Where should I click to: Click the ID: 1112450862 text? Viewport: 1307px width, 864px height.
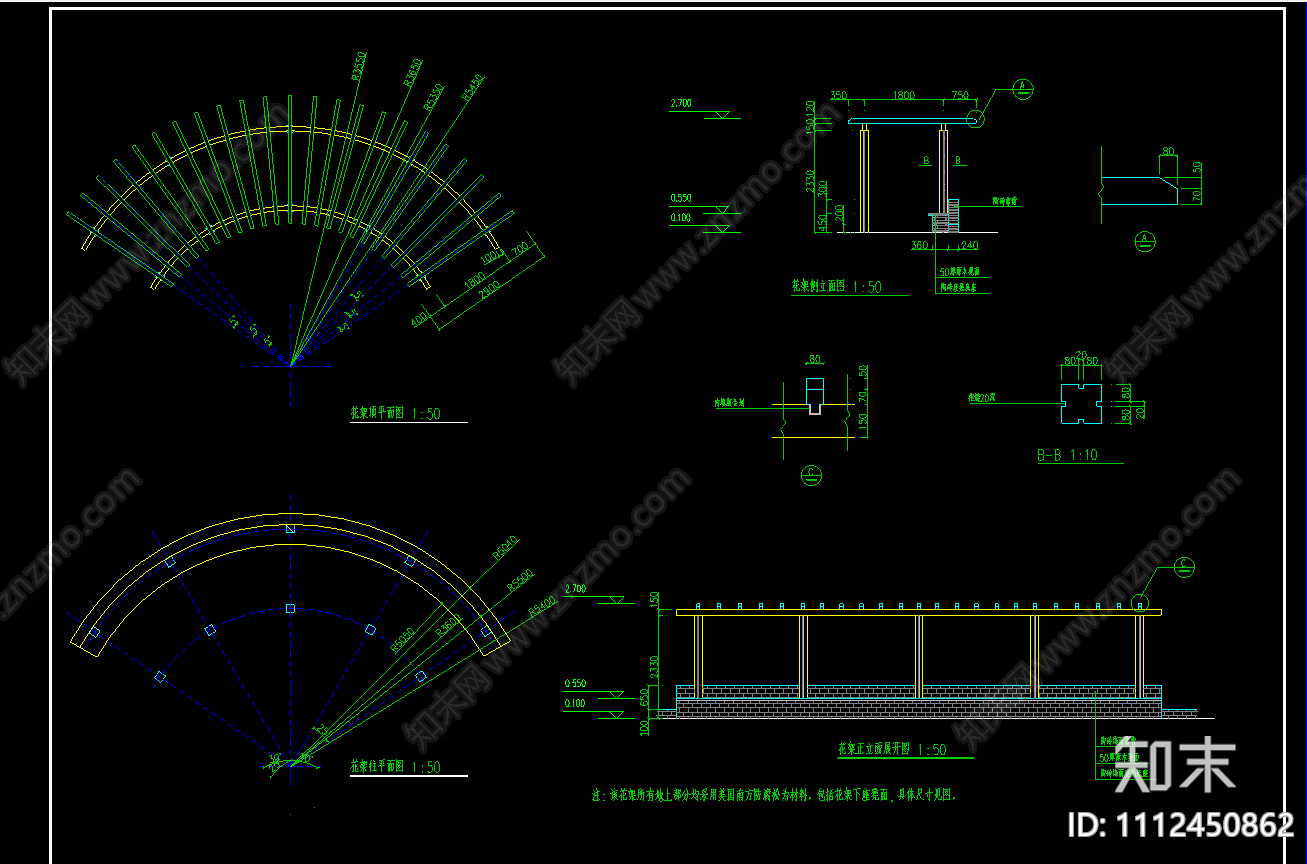tap(1180, 825)
